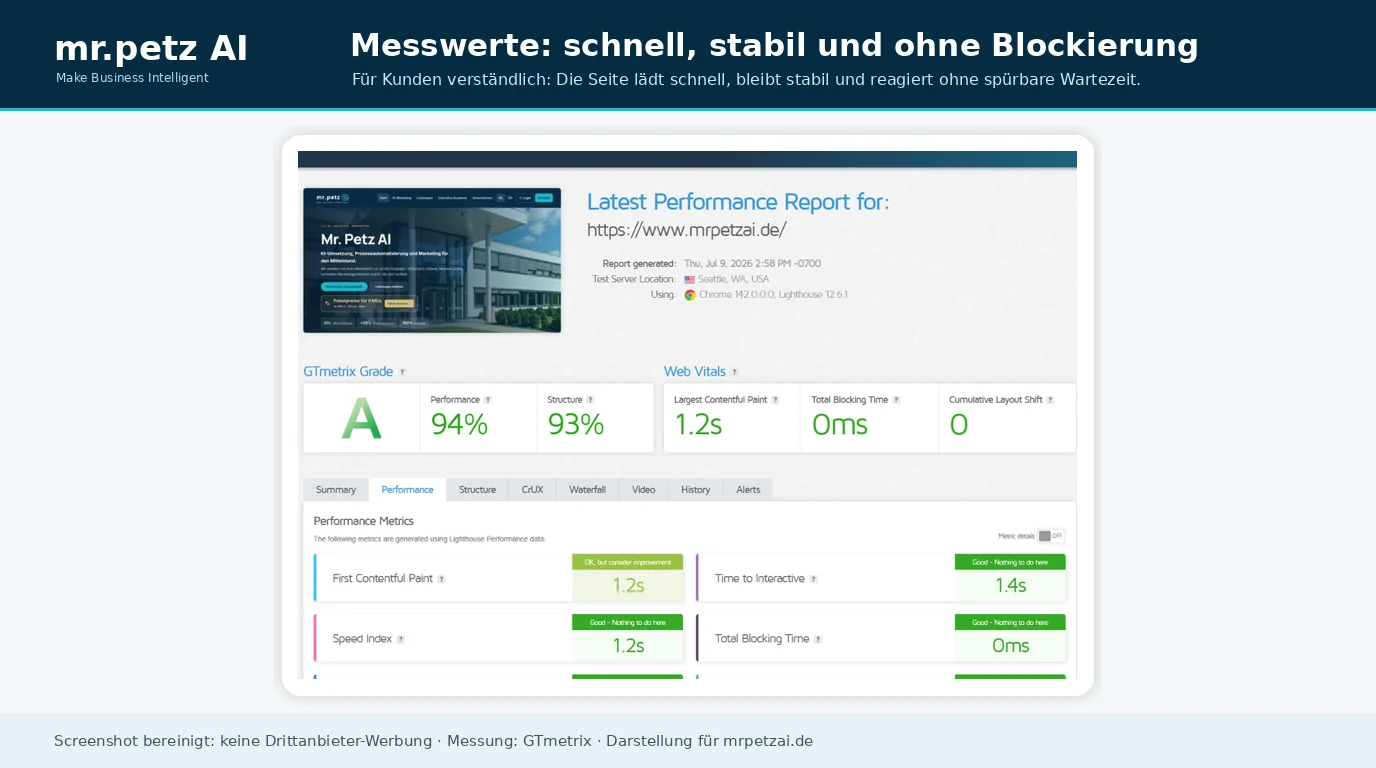The image size is (1376, 768).
Task: Click the Cumulative Layout Shift 0 value
Action: [x=959, y=425]
